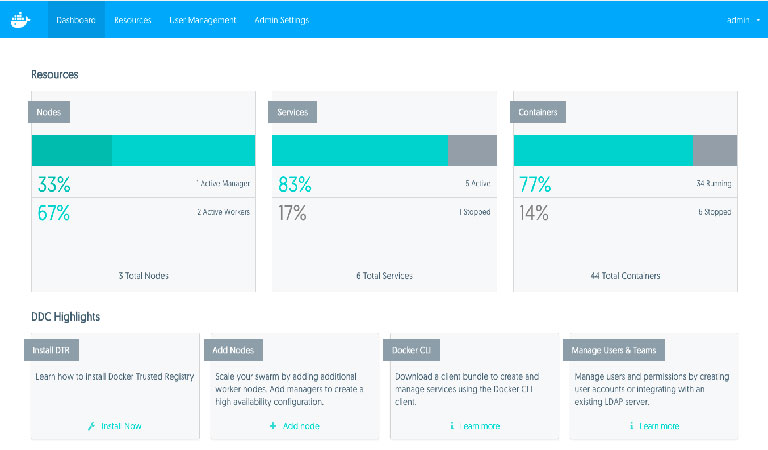
Task: Click '6 Total Services' text
Action: (384, 276)
